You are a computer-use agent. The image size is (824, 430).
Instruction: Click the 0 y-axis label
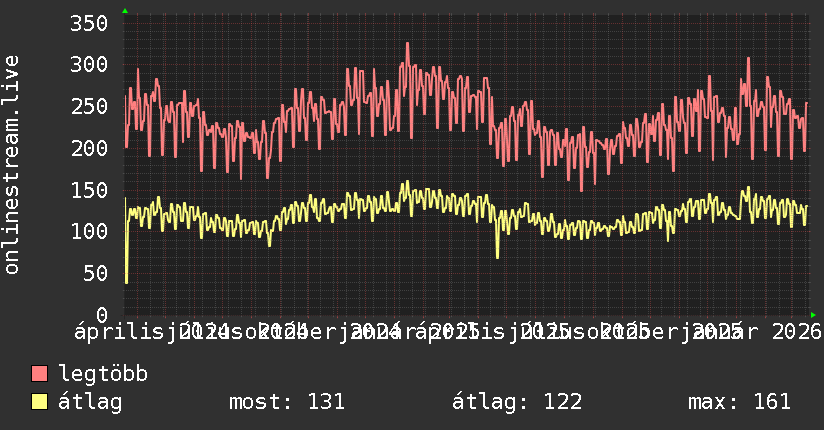click(x=102, y=315)
